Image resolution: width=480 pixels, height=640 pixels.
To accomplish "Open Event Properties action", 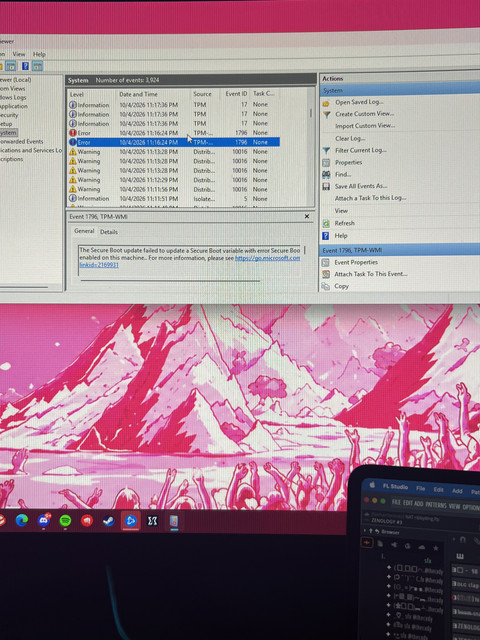I will pos(356,262).
